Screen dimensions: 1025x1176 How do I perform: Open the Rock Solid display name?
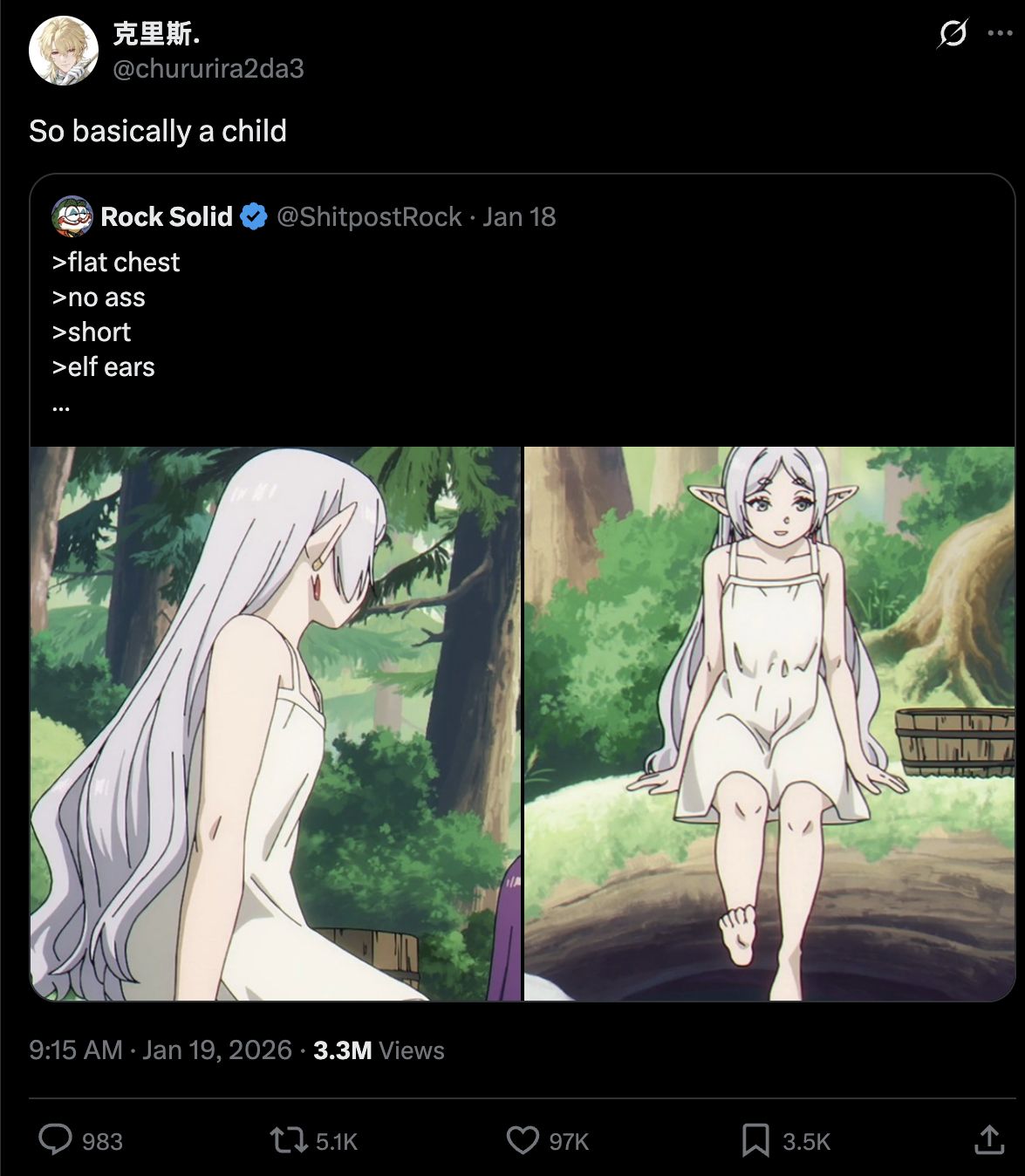(167, 216)
